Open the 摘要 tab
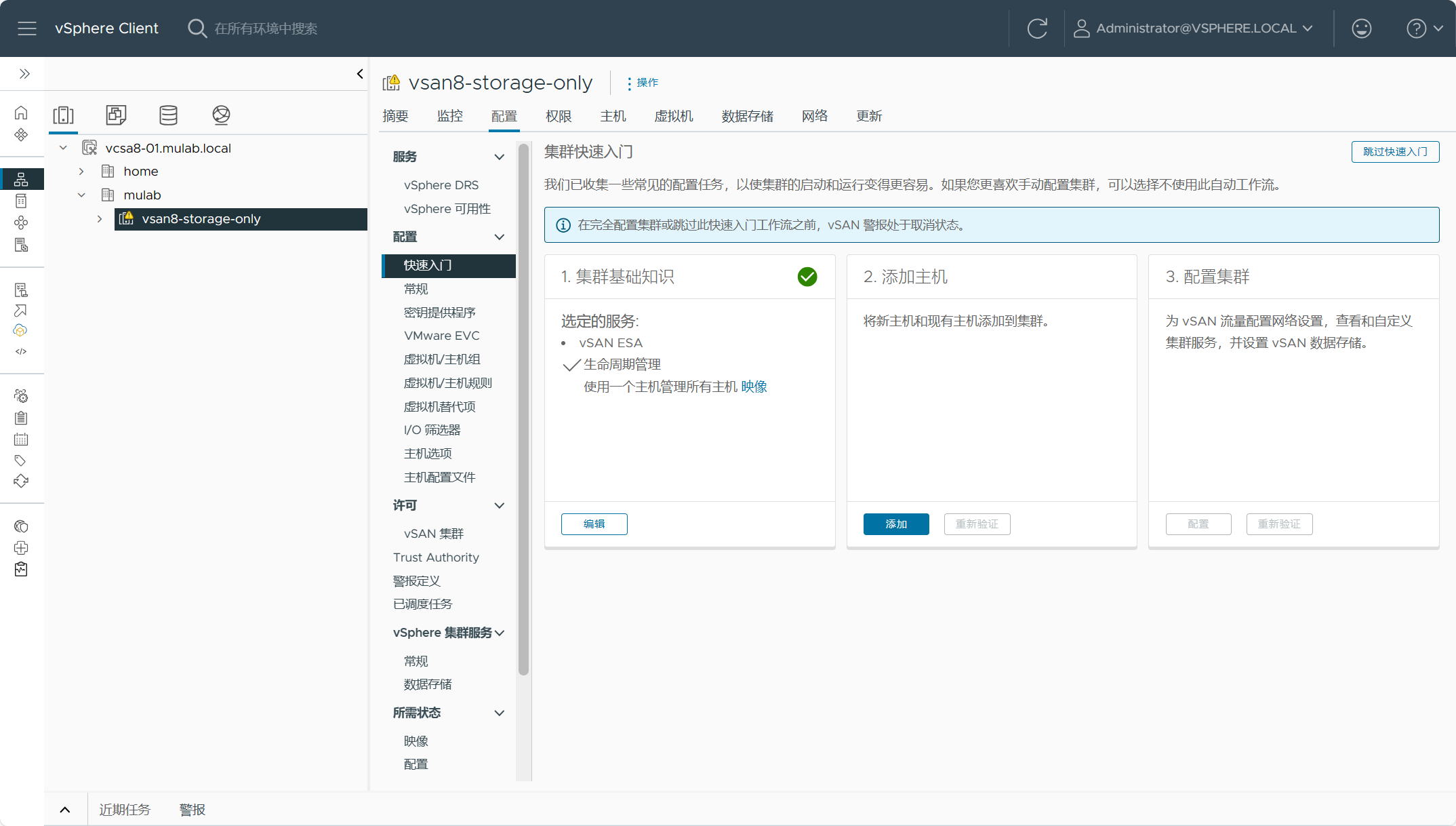This screenshot has height=826, width=1456. (395, 116)
